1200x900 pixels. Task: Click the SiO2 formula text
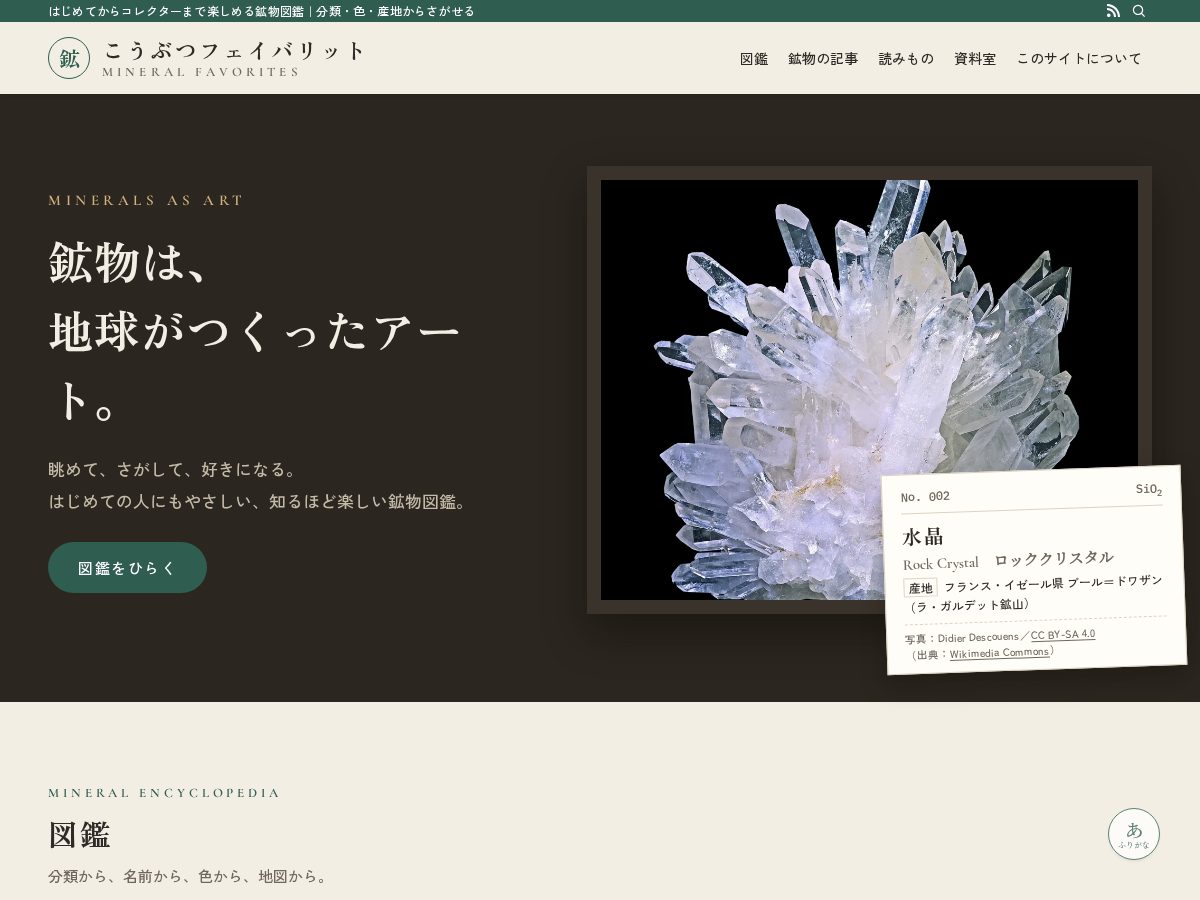1148,490
